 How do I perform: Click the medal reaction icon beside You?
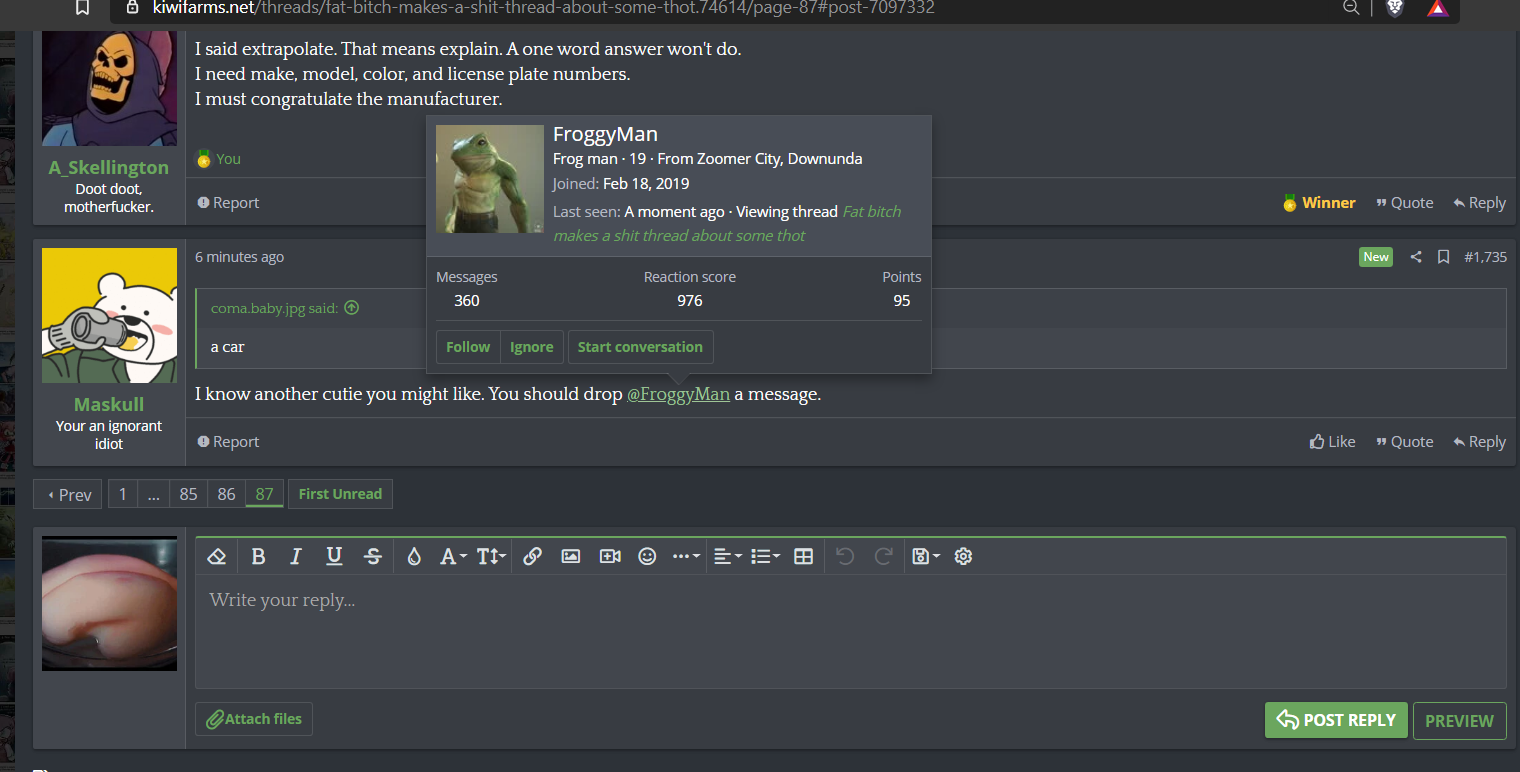(204, 159)
